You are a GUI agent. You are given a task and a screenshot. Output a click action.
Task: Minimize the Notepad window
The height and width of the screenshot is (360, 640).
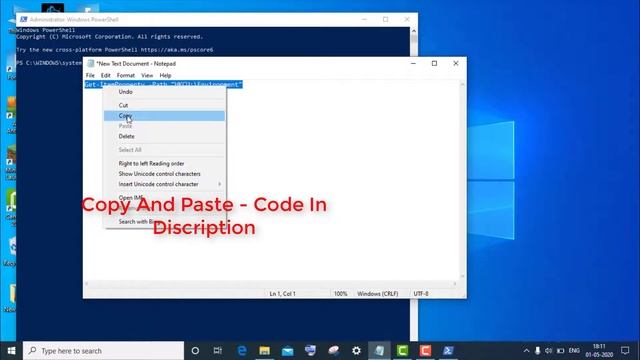[x=413, y=63]
